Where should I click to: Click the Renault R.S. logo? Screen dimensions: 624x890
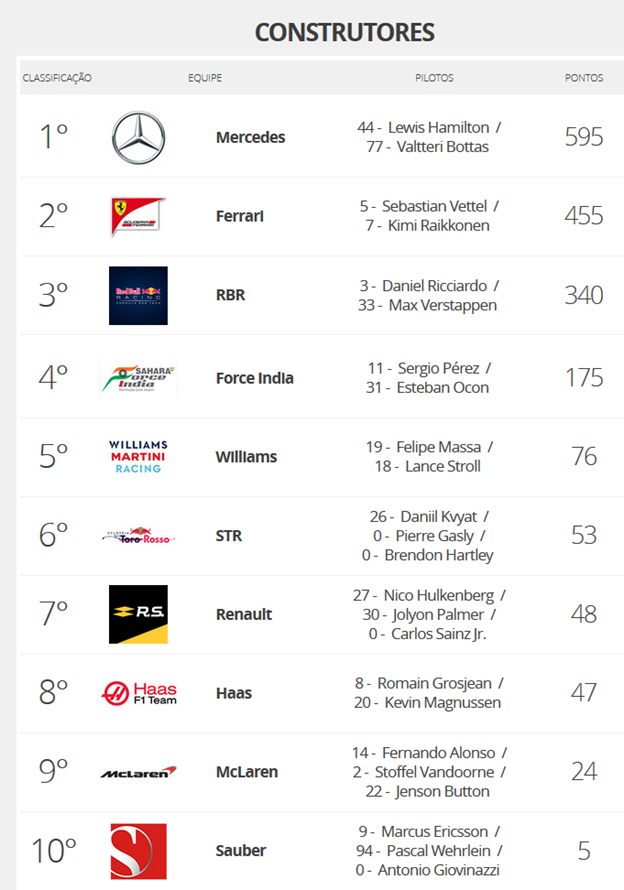(x=138, y=614)
